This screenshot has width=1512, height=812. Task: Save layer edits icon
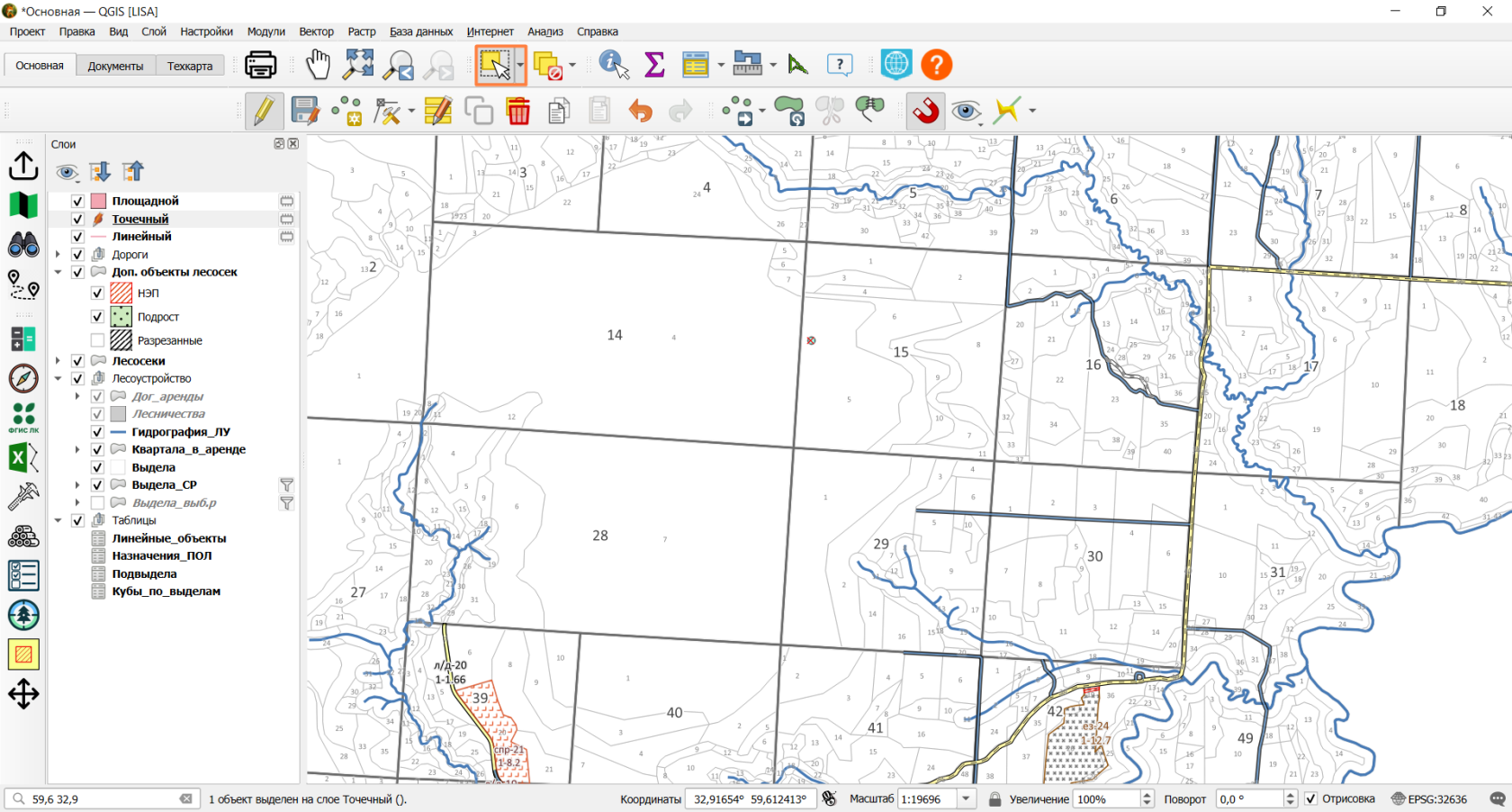pyautogui.click(x=305, y=112)
